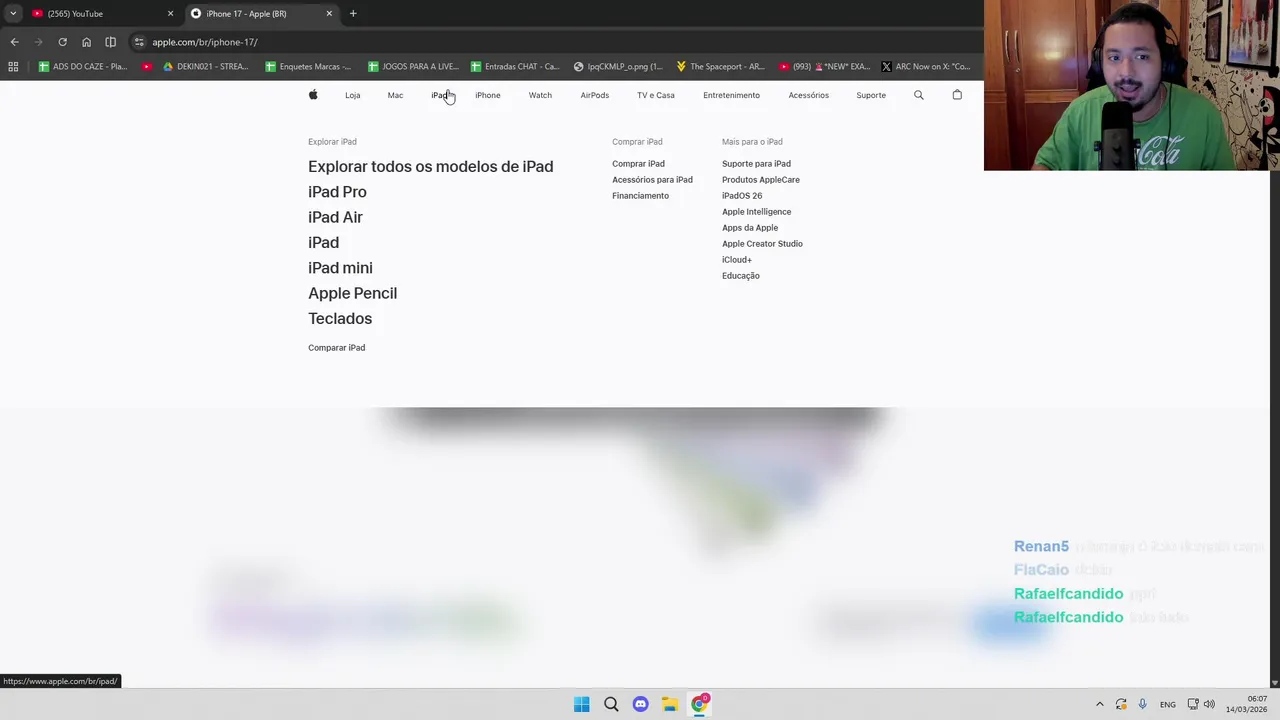This screenshot has height=720, width=1280.
Task: Open the iPhone menu item
Action: tap(488, 95)
